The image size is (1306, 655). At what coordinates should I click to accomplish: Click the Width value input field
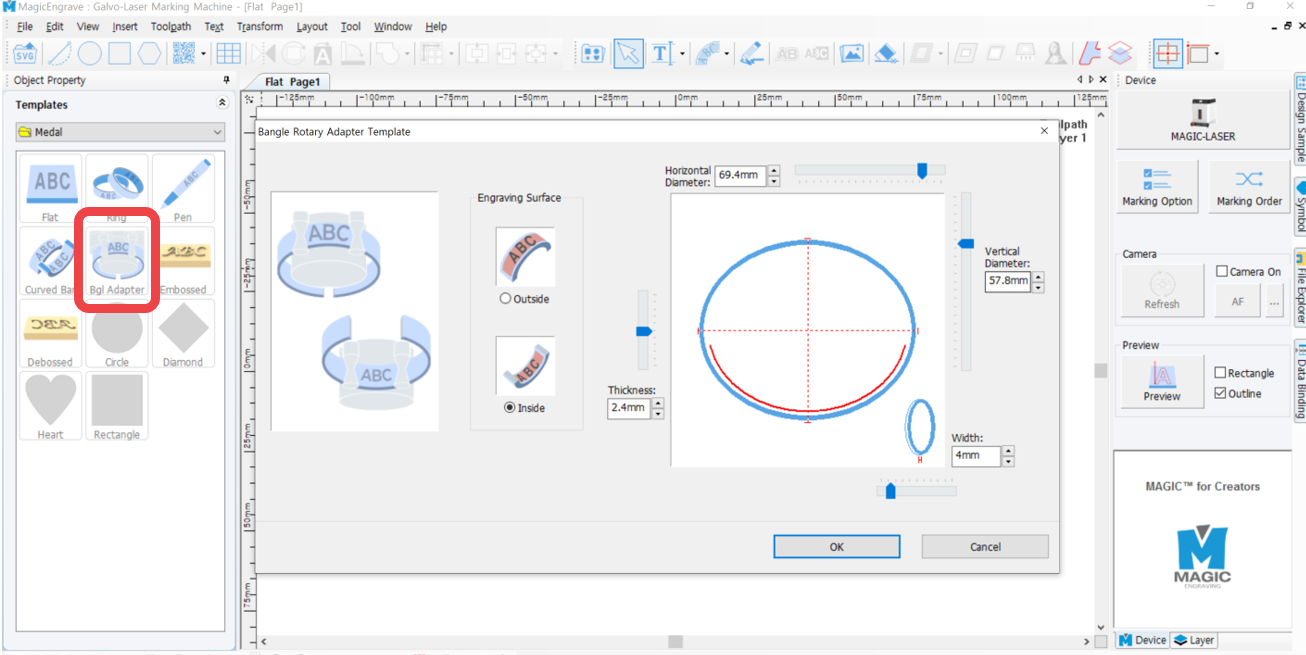976,455
